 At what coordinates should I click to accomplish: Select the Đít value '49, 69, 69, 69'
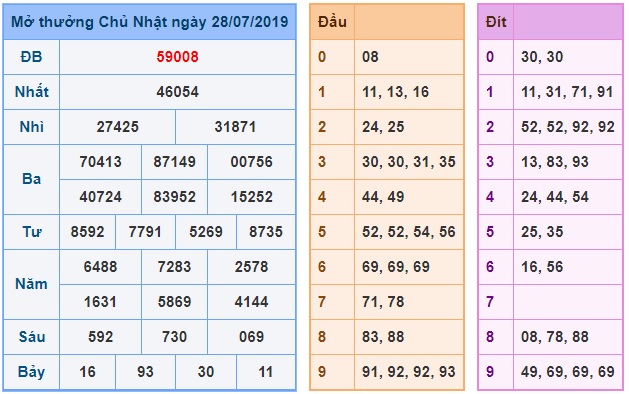[568, 372]
